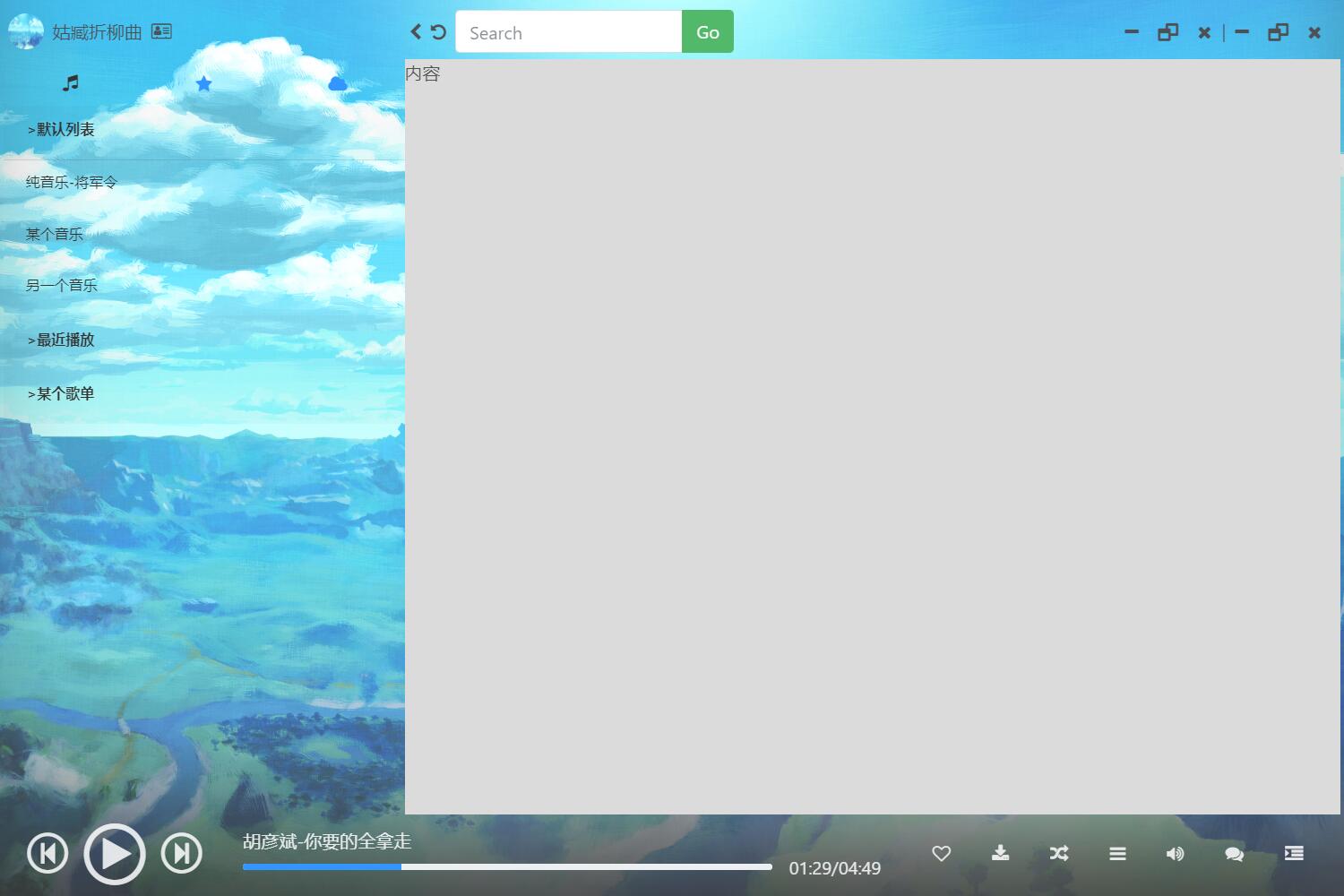Click 内容 text in the gray panel
Image resolution: width=1344 pixels, height=896 pixels.
[x=423, y=73]
